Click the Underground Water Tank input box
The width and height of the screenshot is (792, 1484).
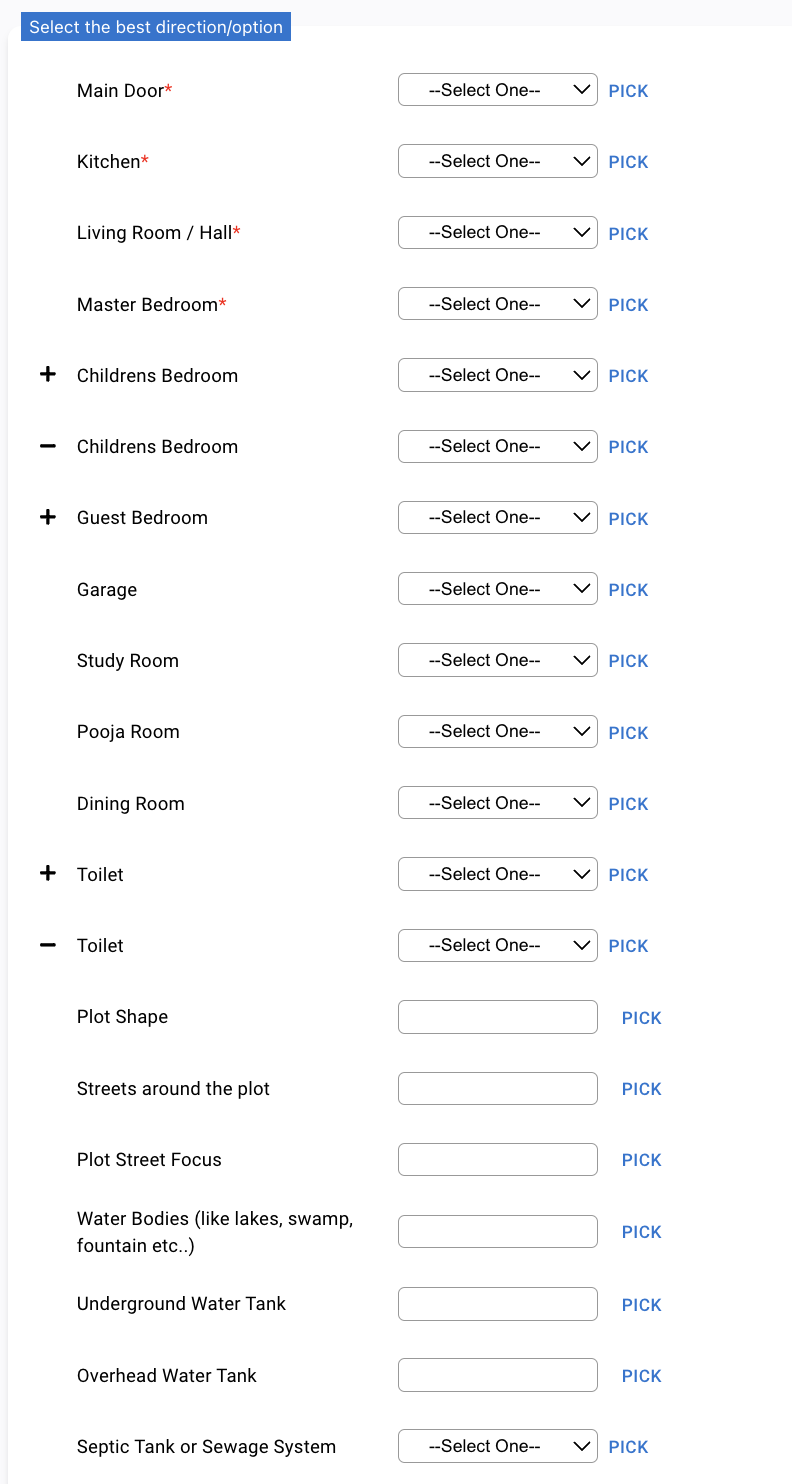pyautogui.click(x=497, y=1304)
